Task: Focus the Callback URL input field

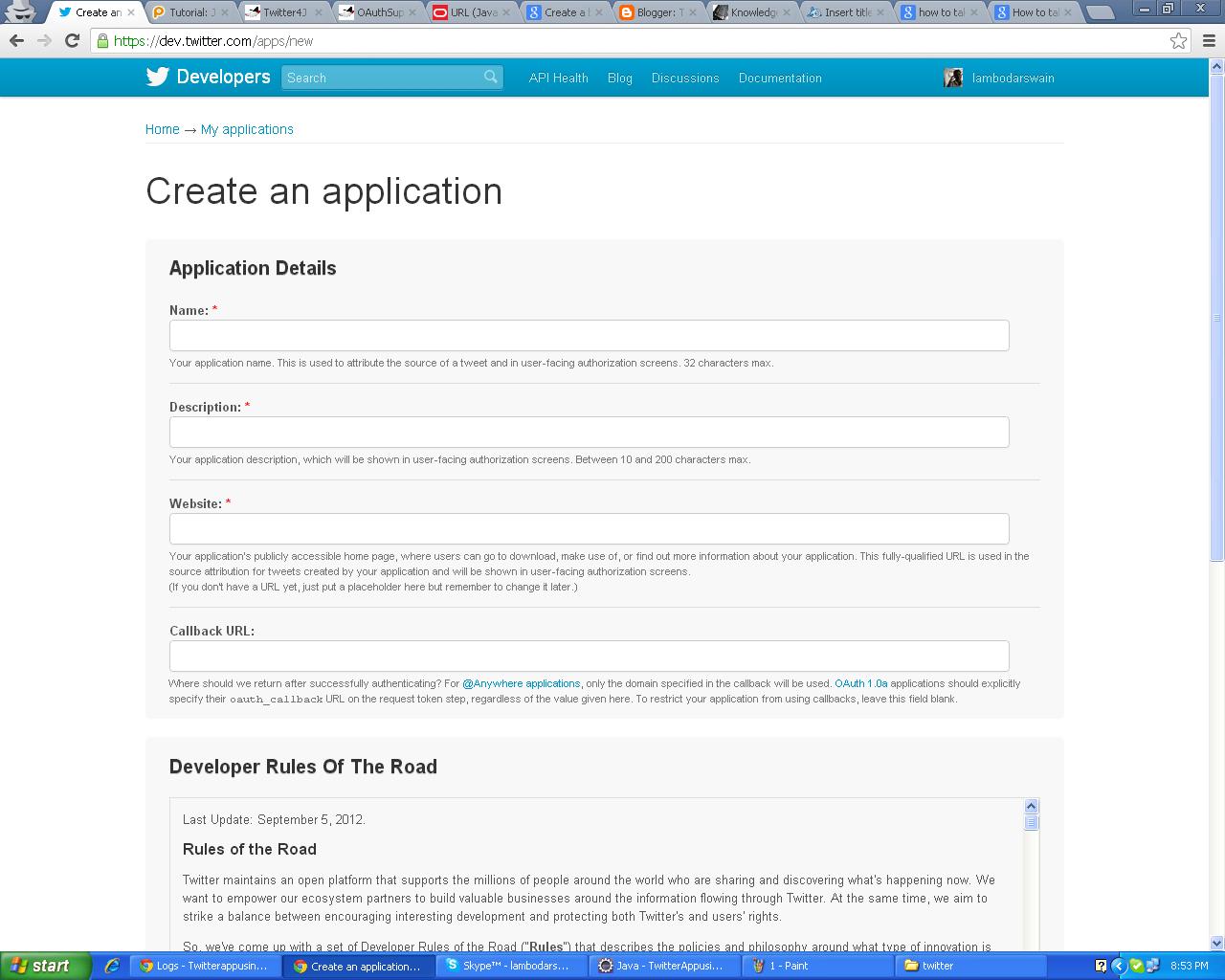Action: 590,656
